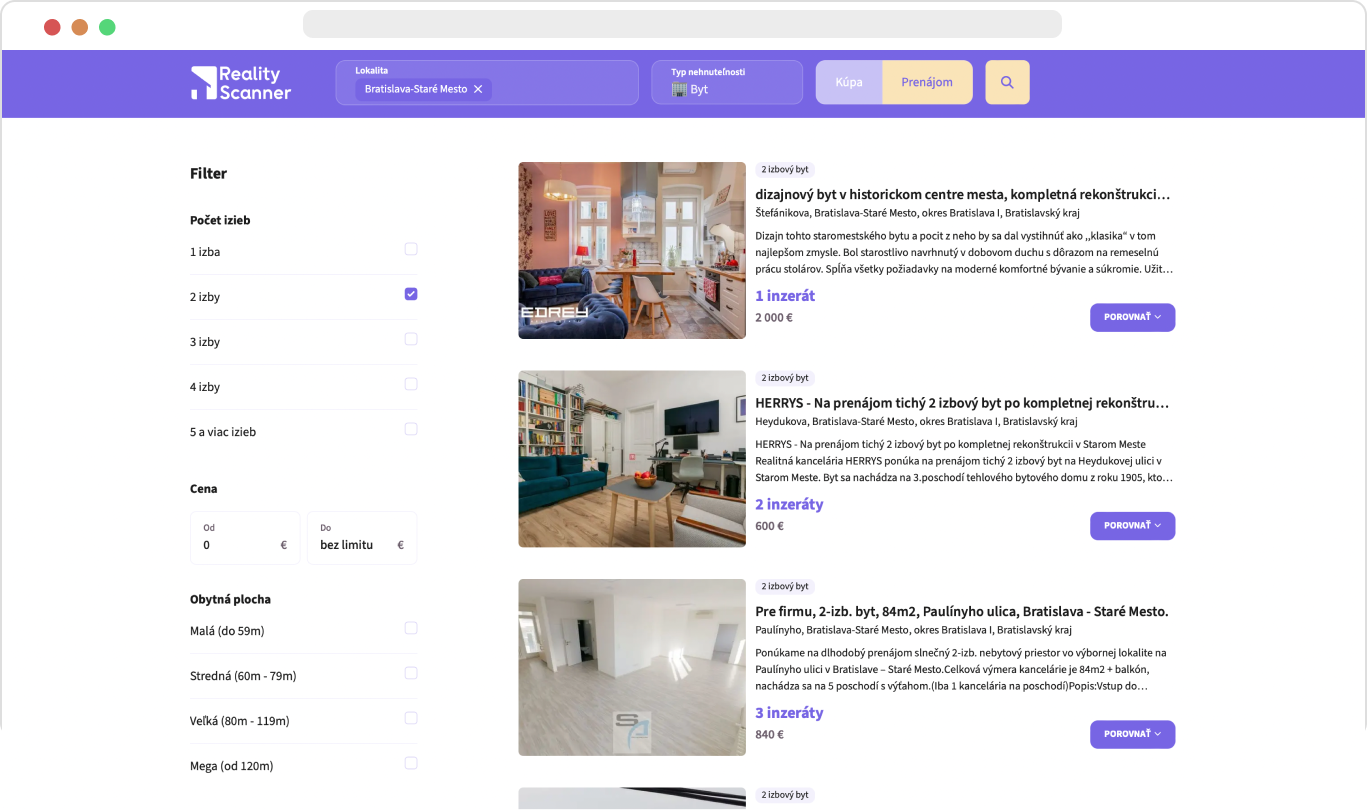The image size is (1367, 810).
Task: Click the green window maximize dot
Action: tap(107, 27)
